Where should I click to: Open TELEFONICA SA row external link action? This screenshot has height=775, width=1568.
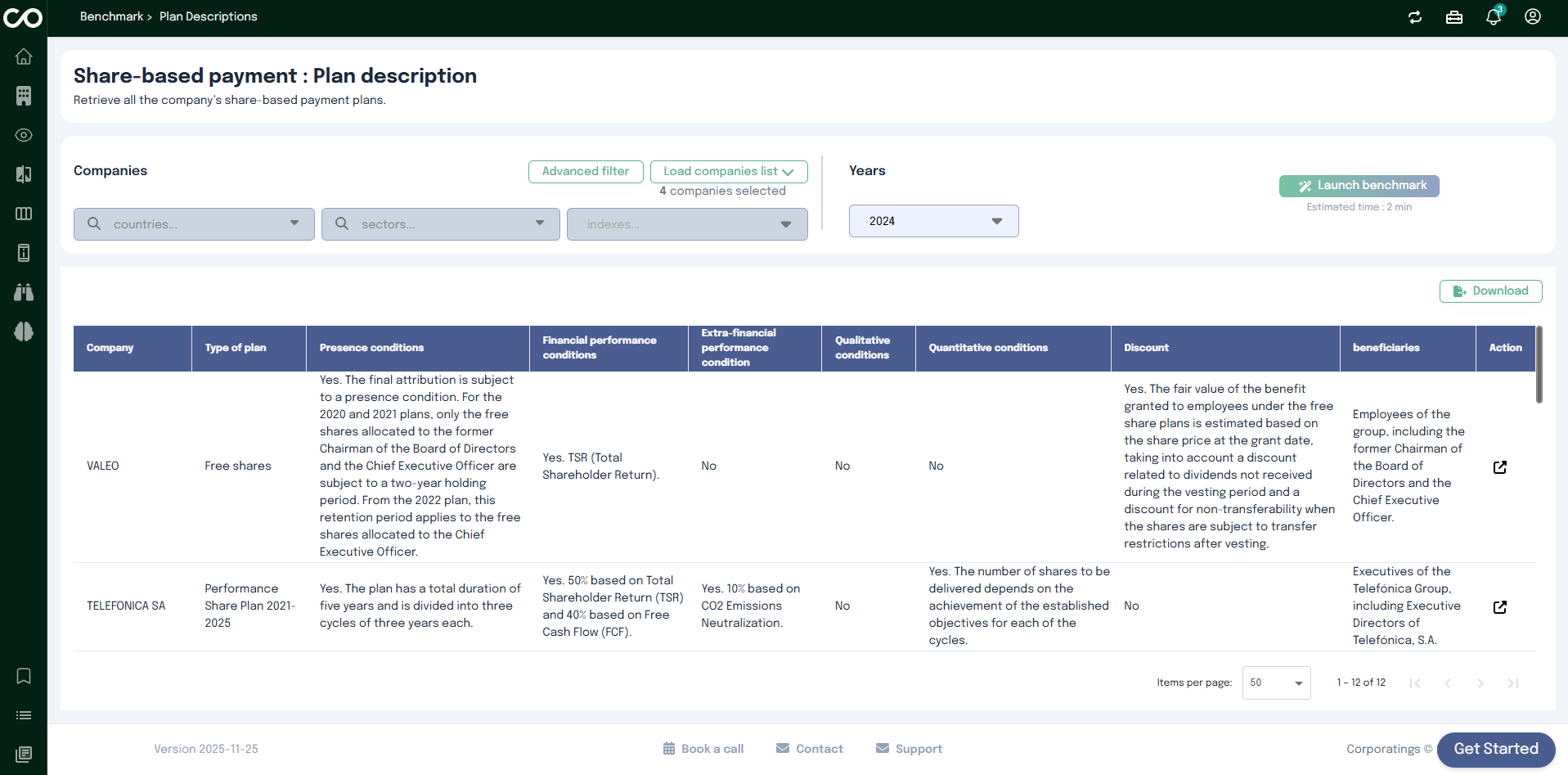pyautogui.click(x=1500, y=606)
